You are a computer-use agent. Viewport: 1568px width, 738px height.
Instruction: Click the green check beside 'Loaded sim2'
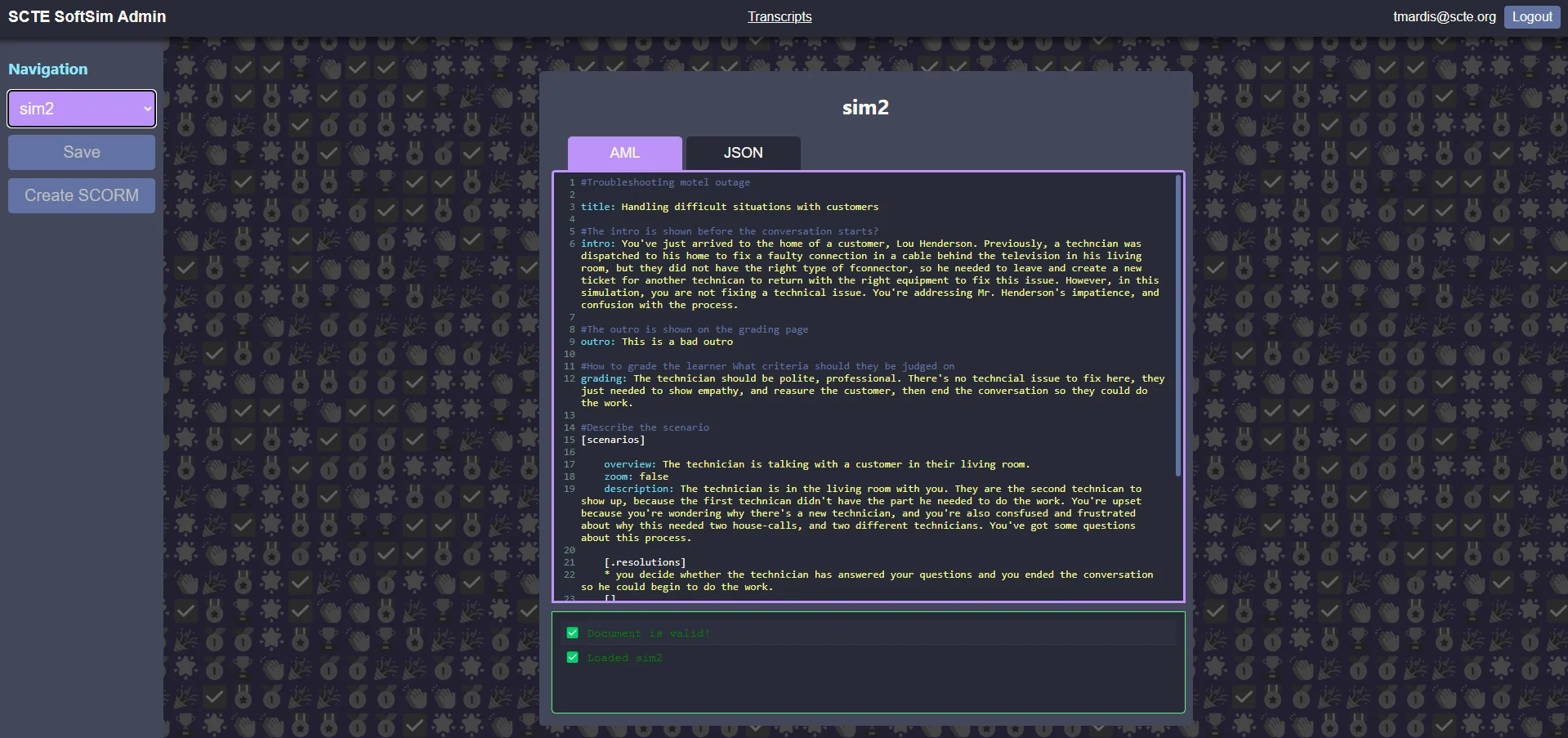(x=573, y=657)
